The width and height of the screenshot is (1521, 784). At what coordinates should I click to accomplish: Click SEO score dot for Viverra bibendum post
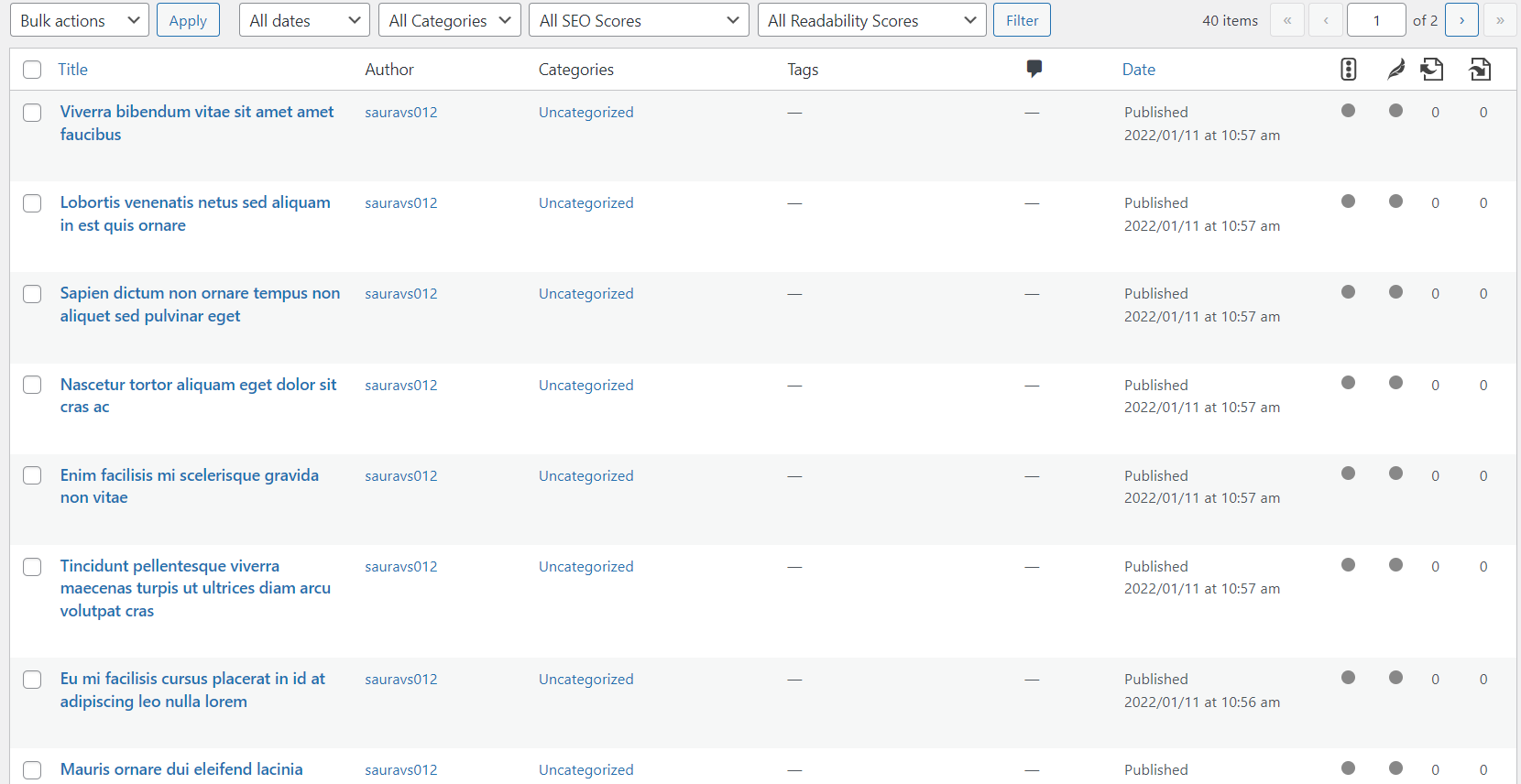(x=1348, y=111)
